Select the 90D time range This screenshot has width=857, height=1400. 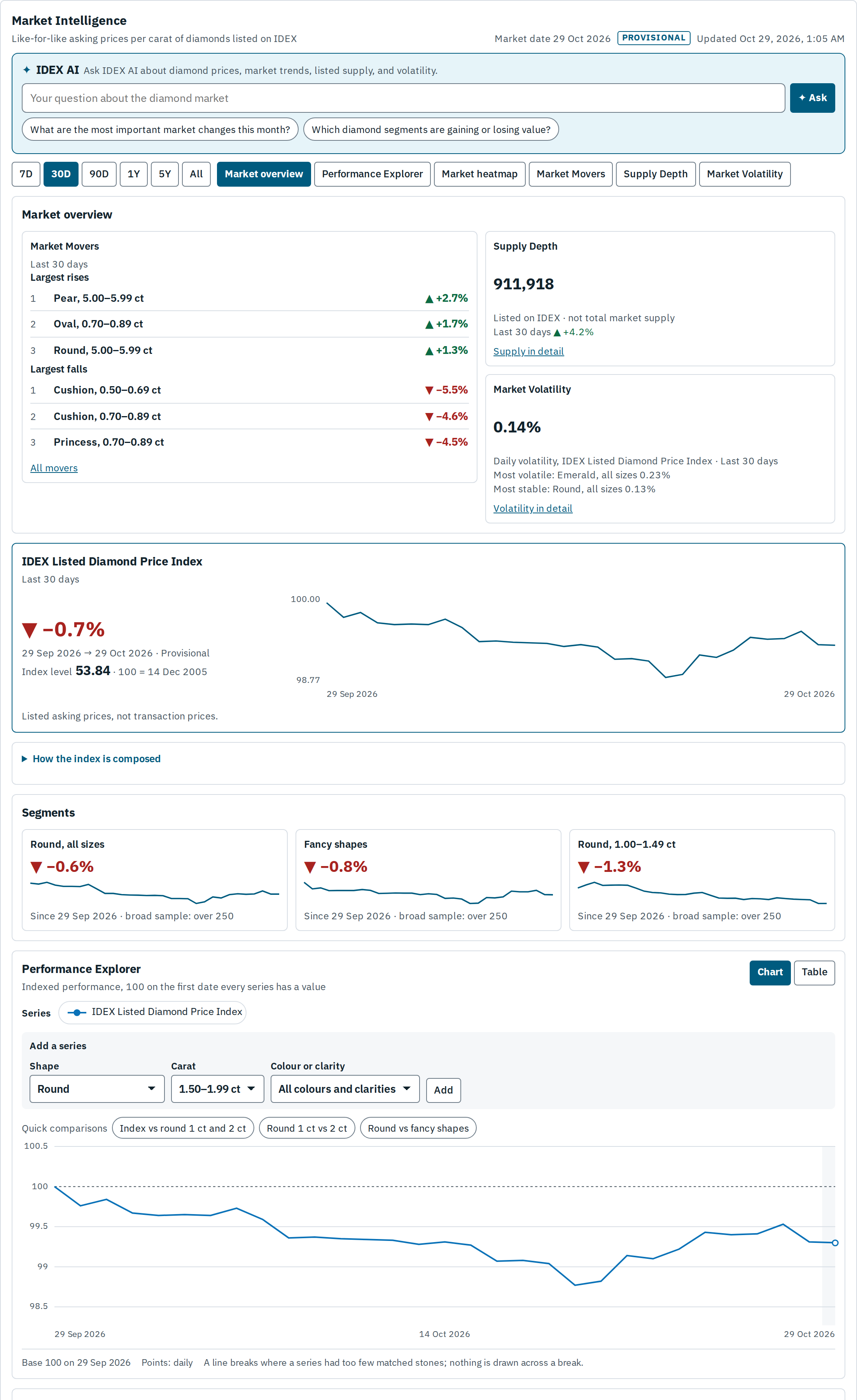(x=99, y=174)
